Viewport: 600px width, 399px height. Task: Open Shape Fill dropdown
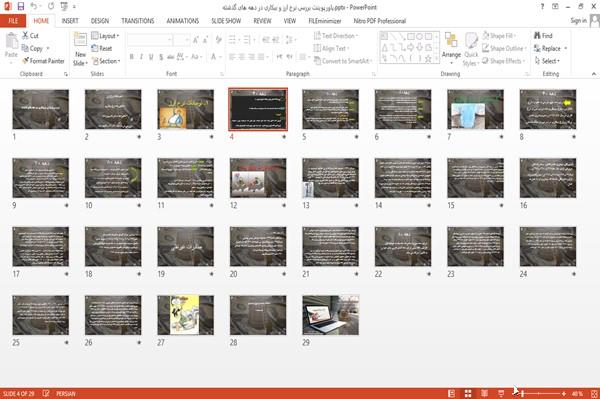(499, 36)
